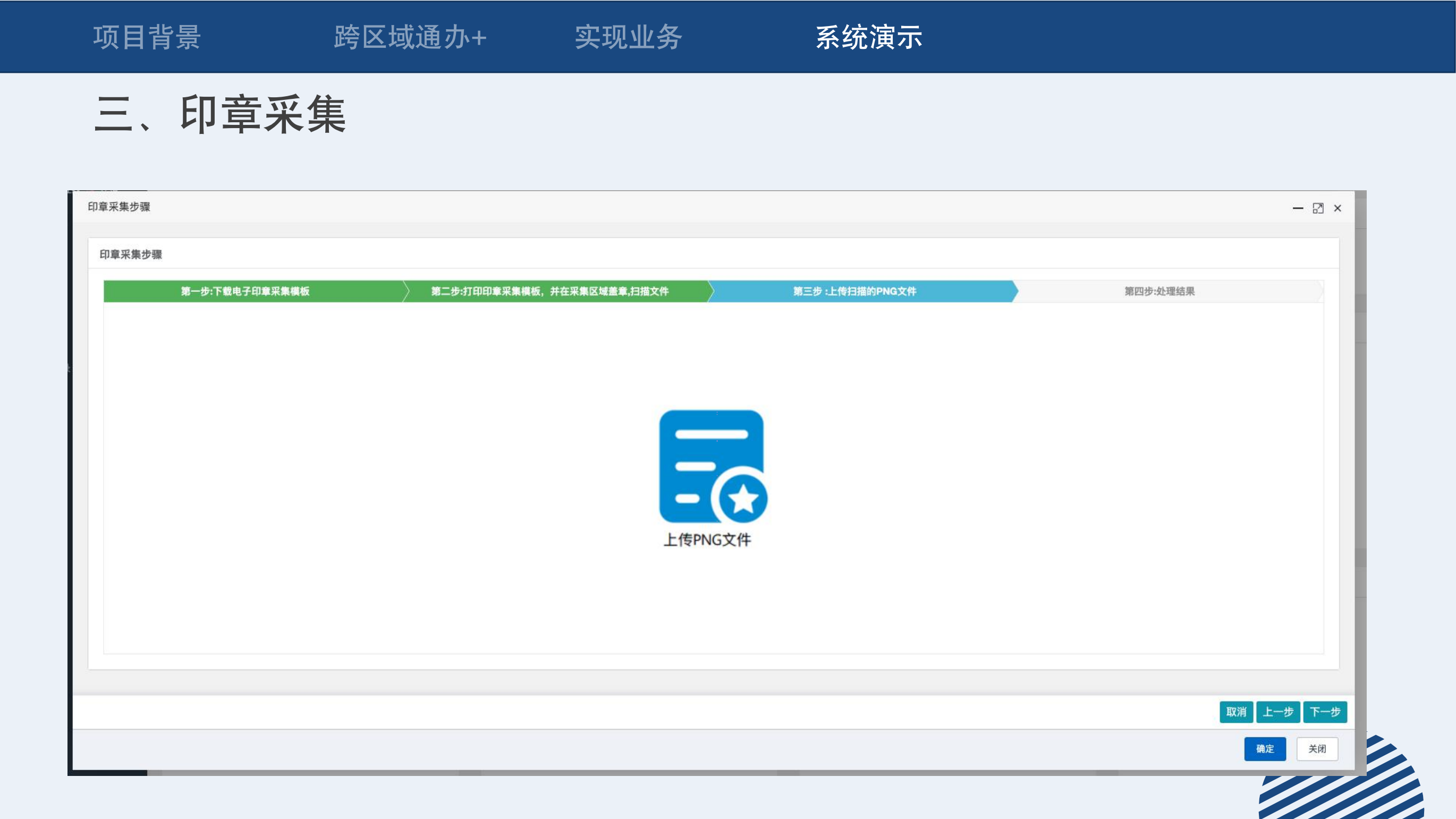Select step one: 下载电子印章采集模板
The width and height of the screenshot is (1456, 819).
[x=246, y=291]
